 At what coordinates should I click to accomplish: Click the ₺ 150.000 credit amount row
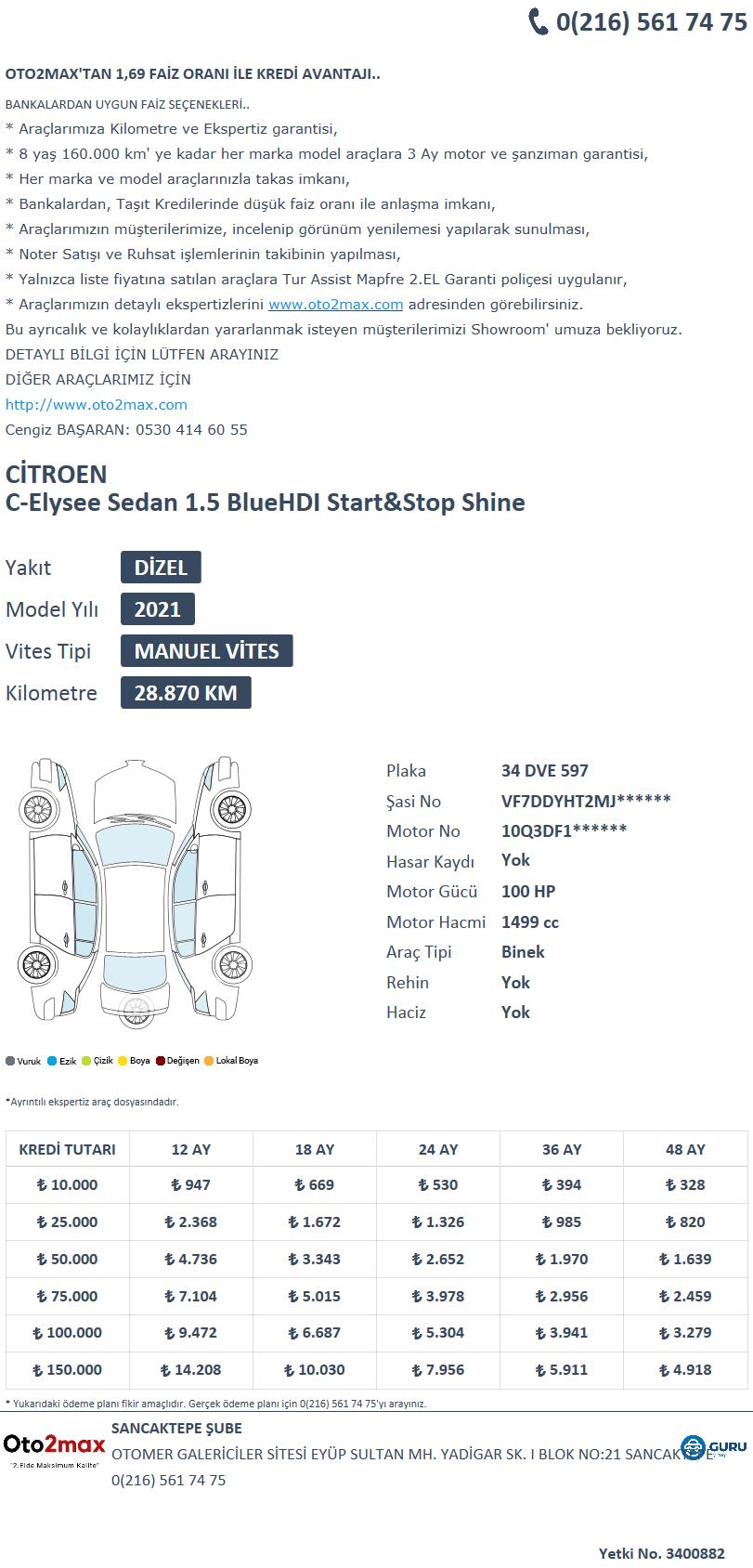point(377,1370)
